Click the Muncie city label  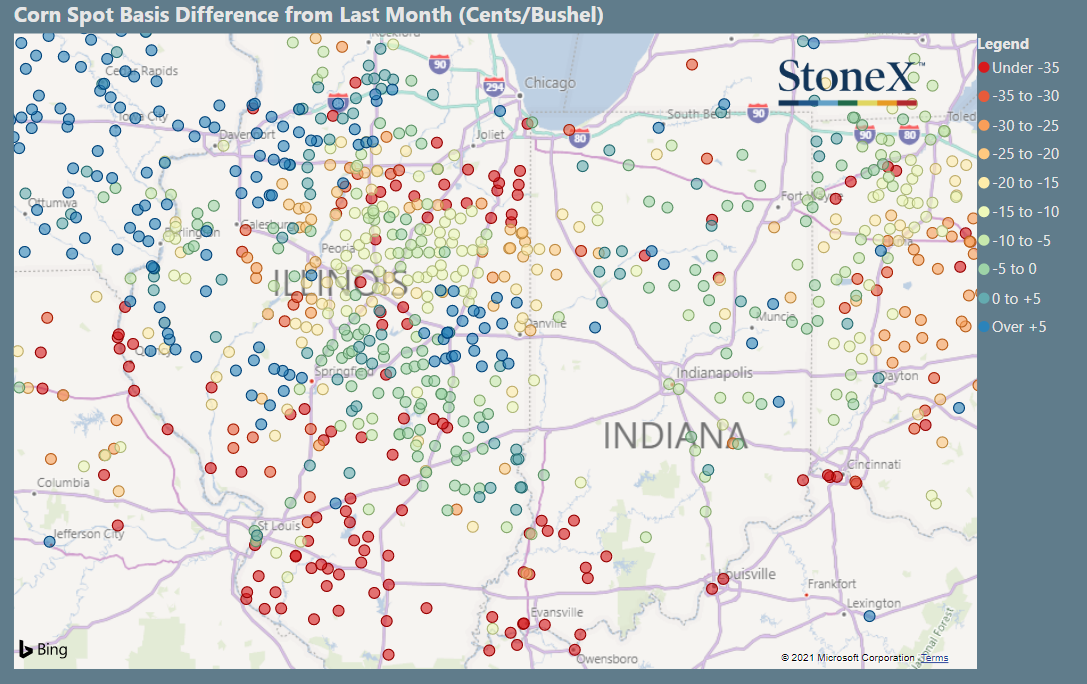[776, 317]
